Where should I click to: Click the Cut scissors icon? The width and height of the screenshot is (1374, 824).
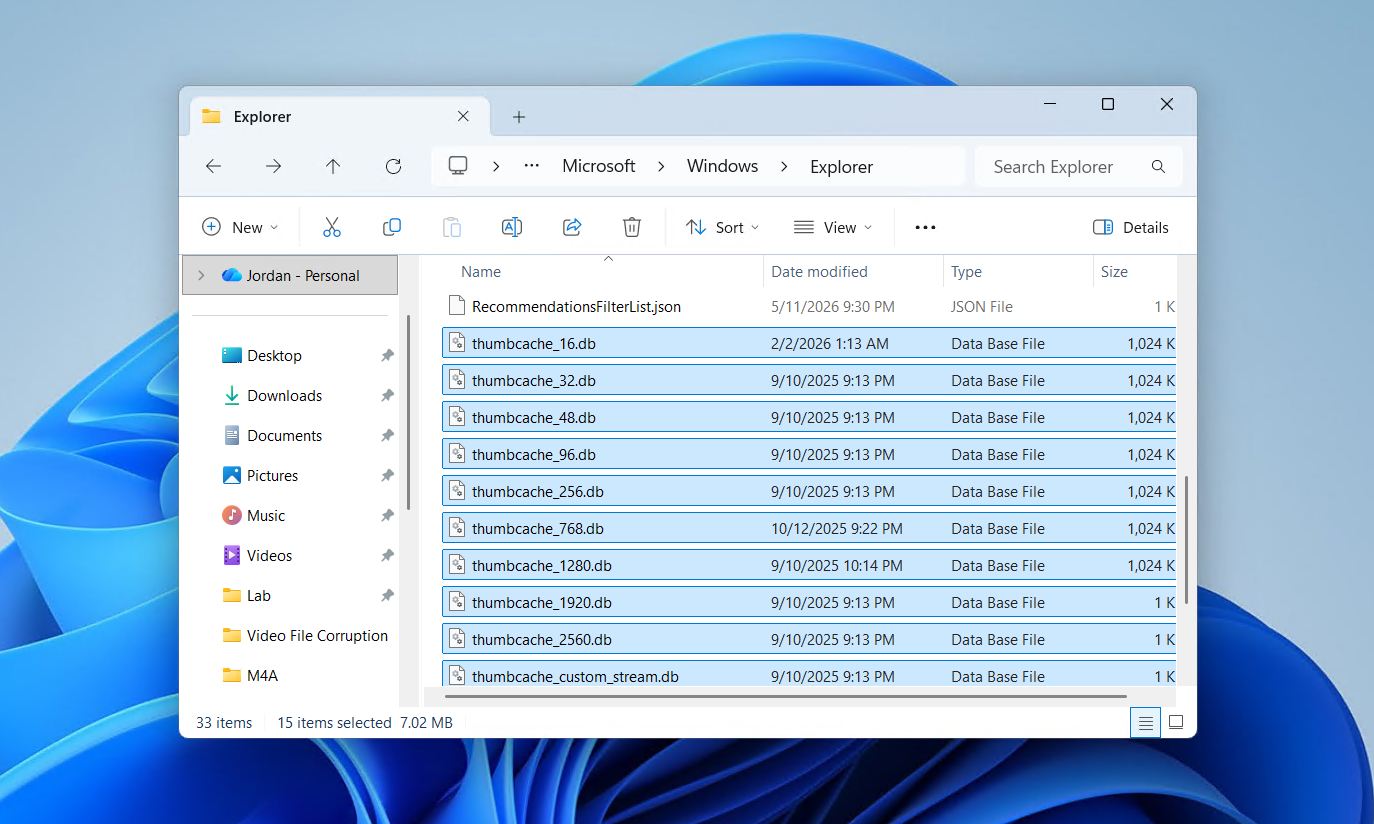332,227
